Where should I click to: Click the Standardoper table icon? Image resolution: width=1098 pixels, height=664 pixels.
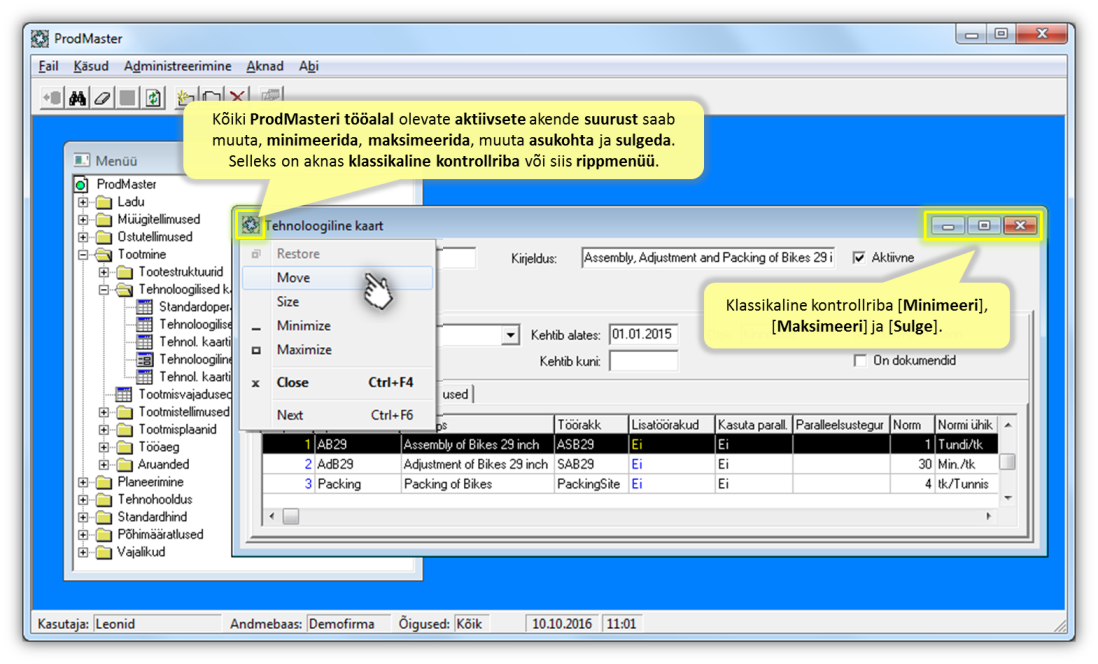[144, 307]
